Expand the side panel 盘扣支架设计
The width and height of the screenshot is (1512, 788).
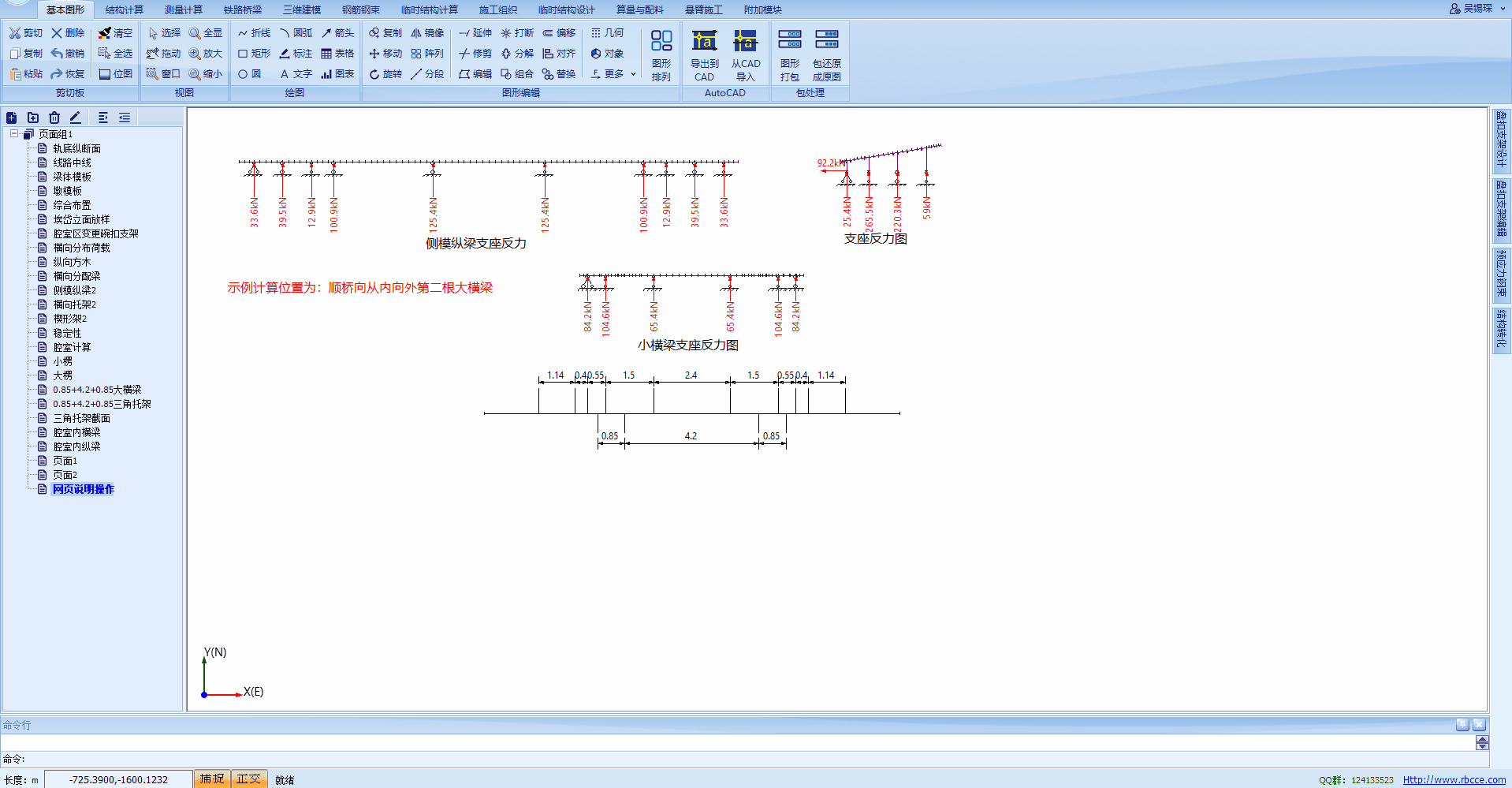click(x=1501, y=140)
